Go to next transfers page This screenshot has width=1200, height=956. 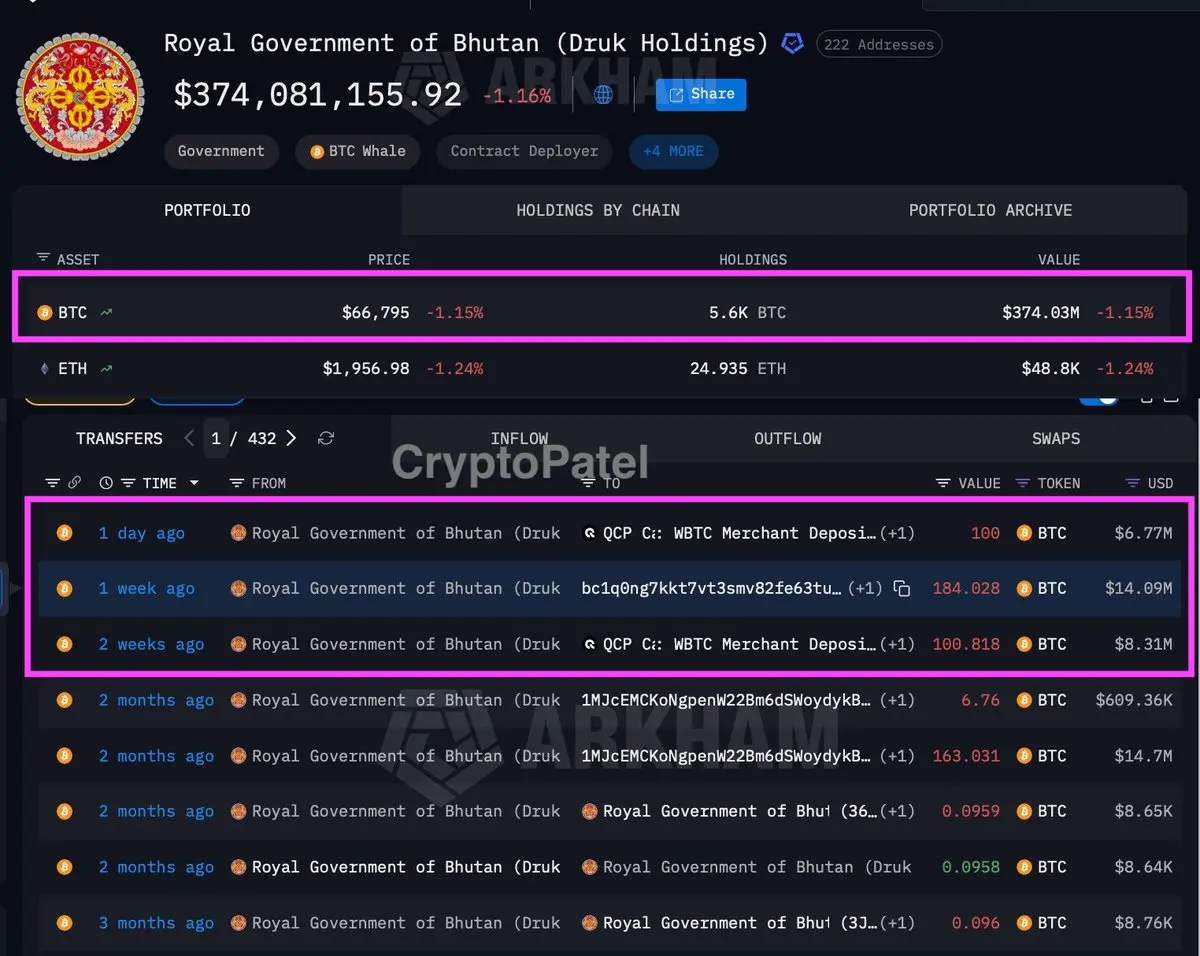(x=291, y=438)
